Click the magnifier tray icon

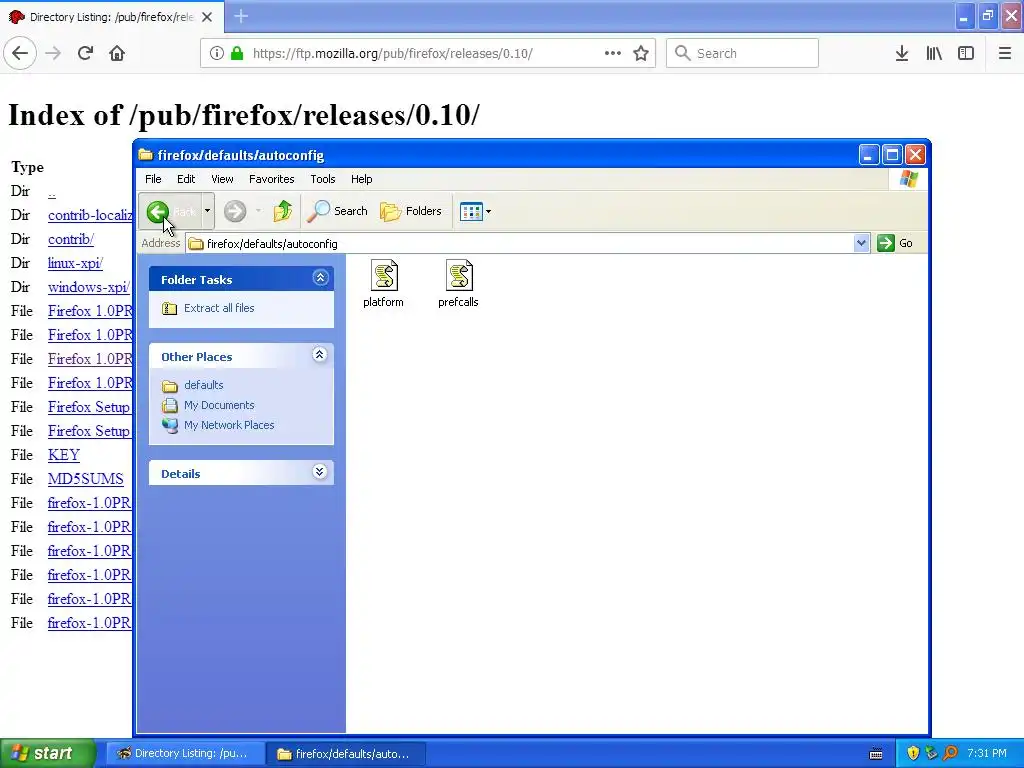click(x=950, y=754)
